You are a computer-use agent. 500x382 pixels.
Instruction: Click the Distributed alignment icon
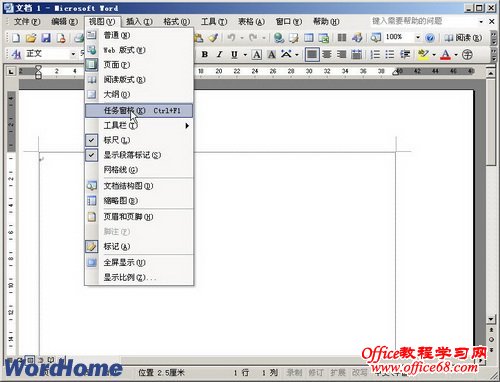[x=356, y=54]
